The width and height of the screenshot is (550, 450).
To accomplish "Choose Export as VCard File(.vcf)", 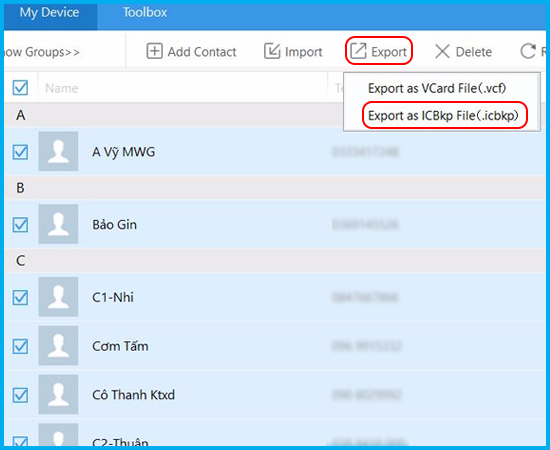I will tap(437, 88).
